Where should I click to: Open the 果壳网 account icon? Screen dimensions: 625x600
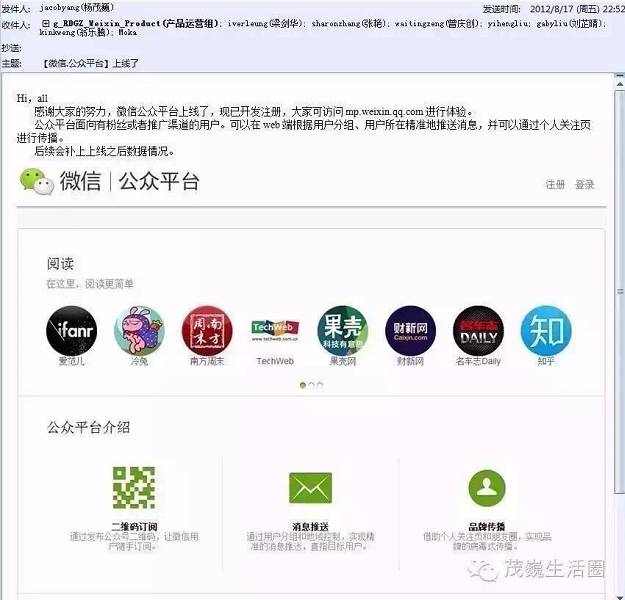(342, 330)
